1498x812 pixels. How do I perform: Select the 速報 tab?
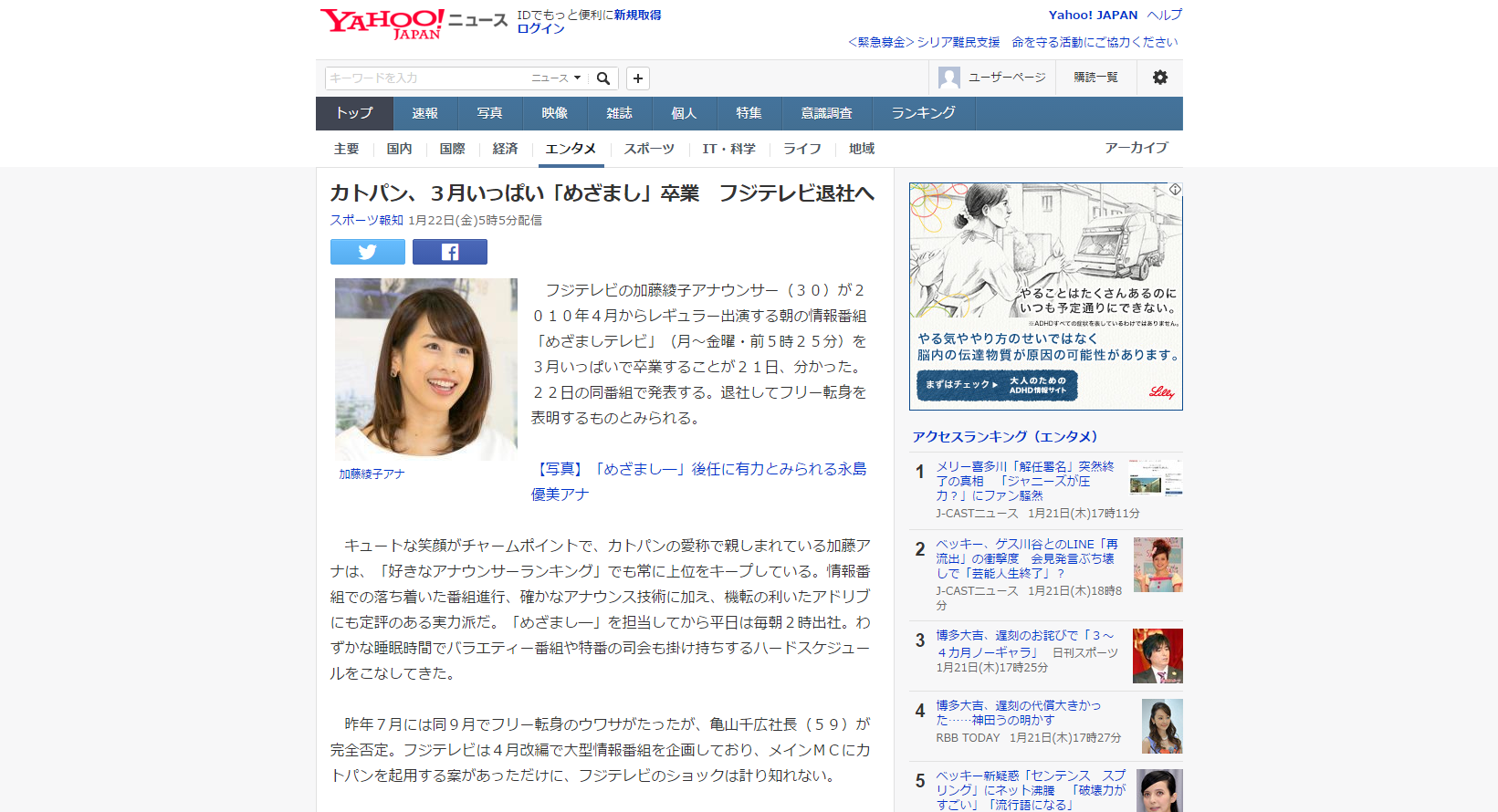coord(424,113)
